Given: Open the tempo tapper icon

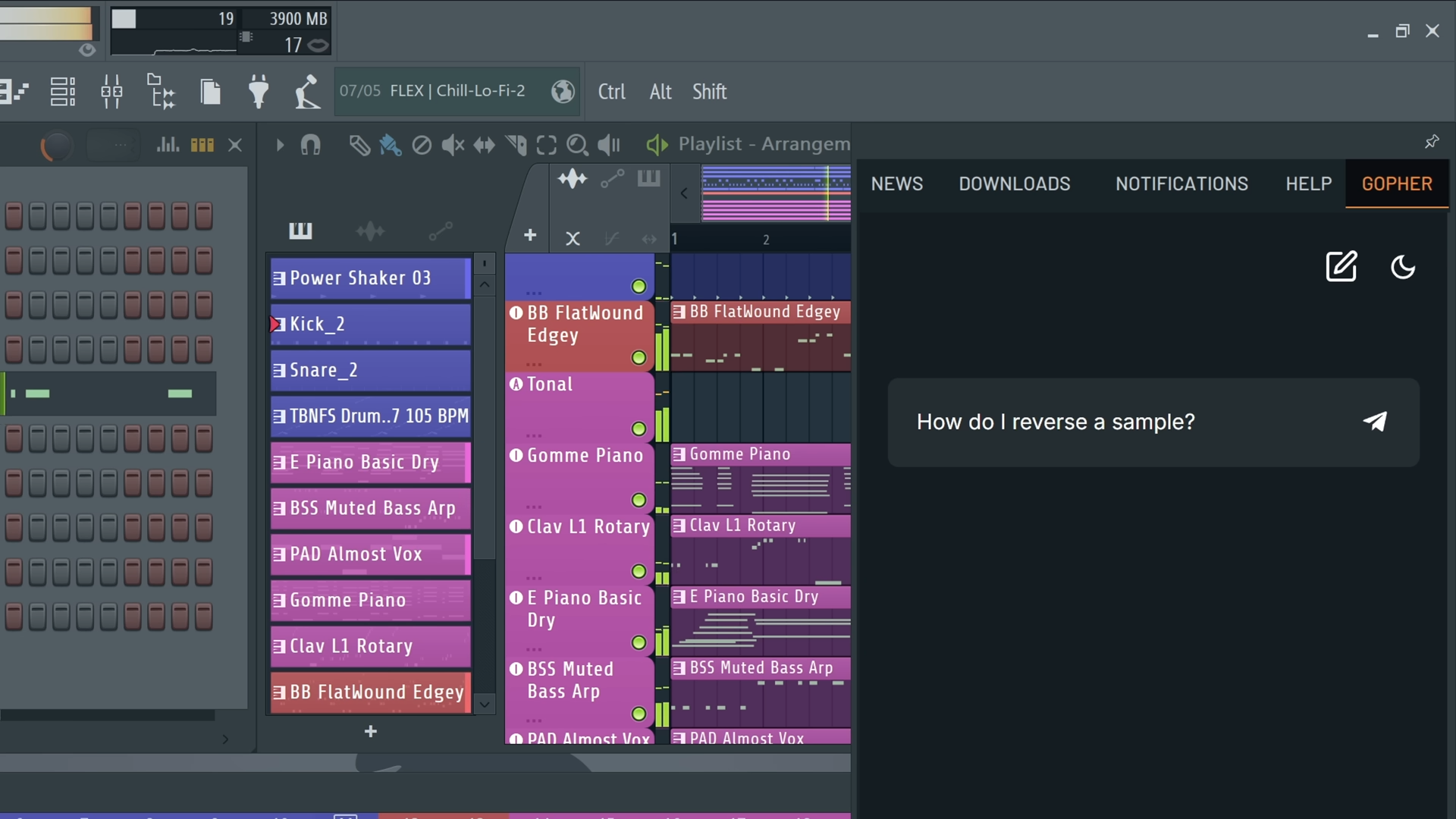Looking at the screenshot, I should tap(307, 92).
